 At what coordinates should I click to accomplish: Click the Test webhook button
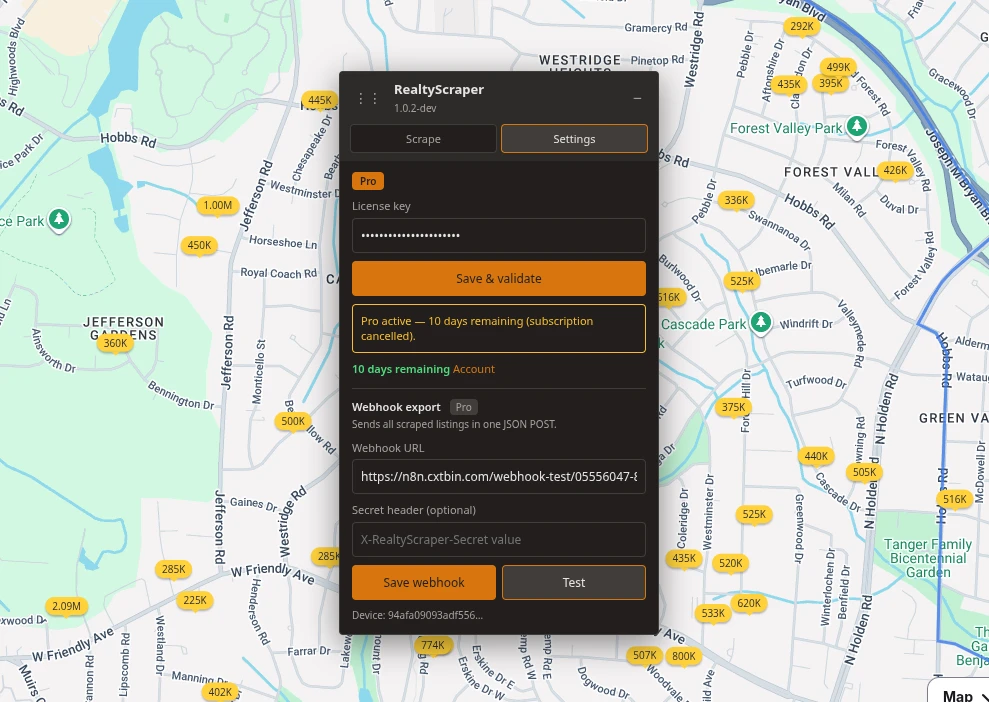tap(574, 582)
